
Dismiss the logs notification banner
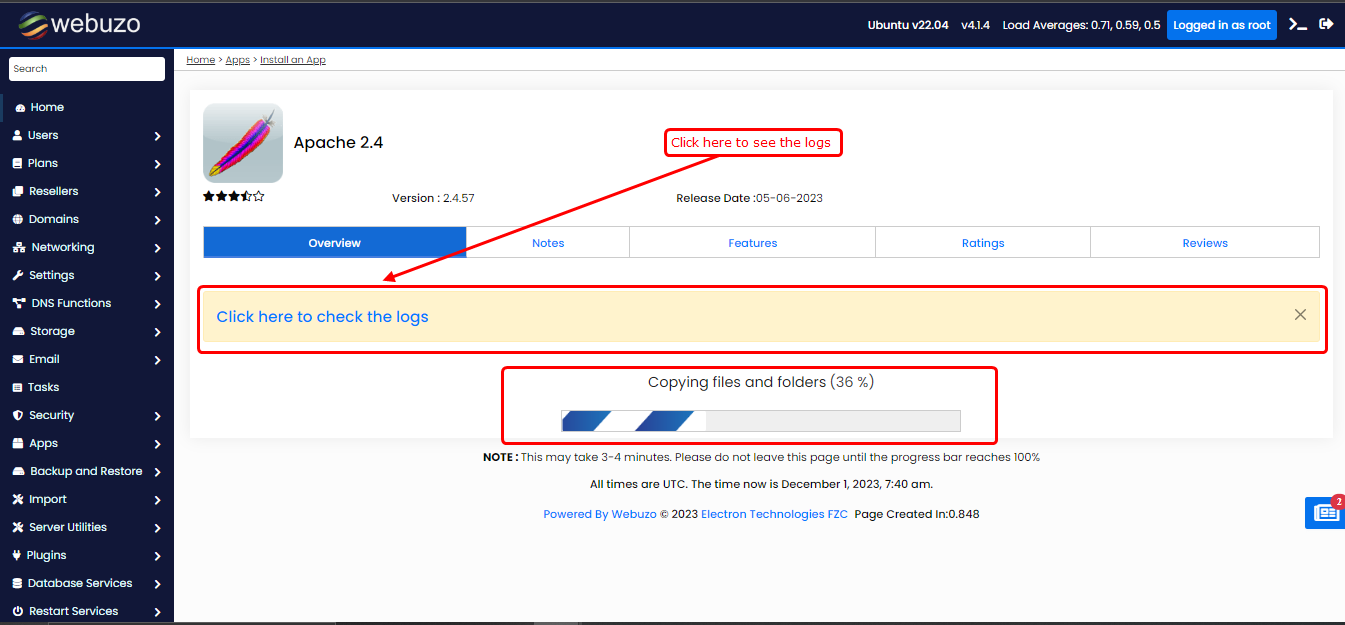pos(1300,315)
